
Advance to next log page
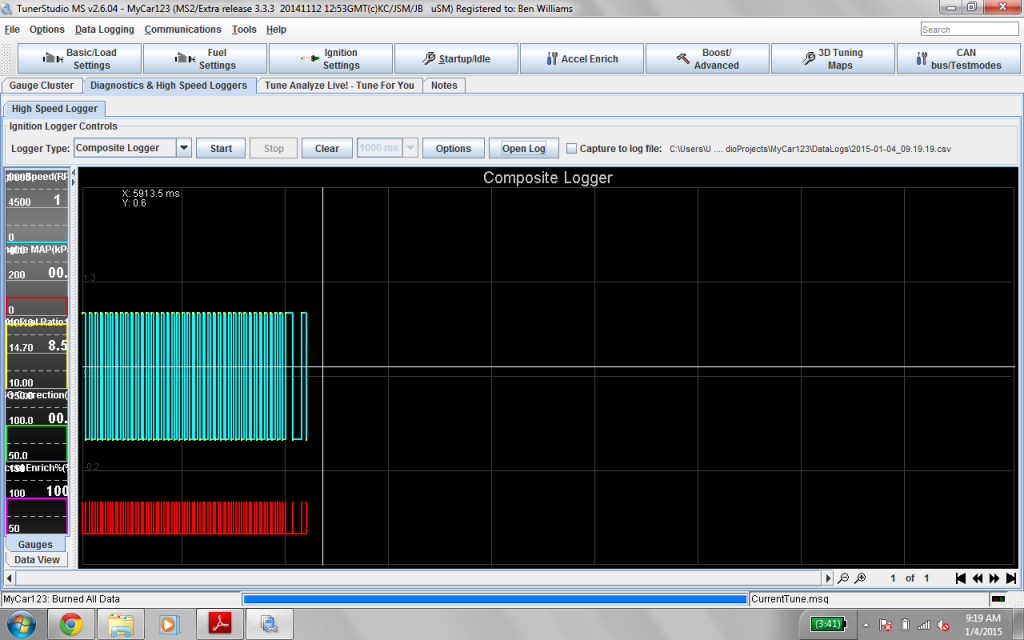click(x=995, y=578)
